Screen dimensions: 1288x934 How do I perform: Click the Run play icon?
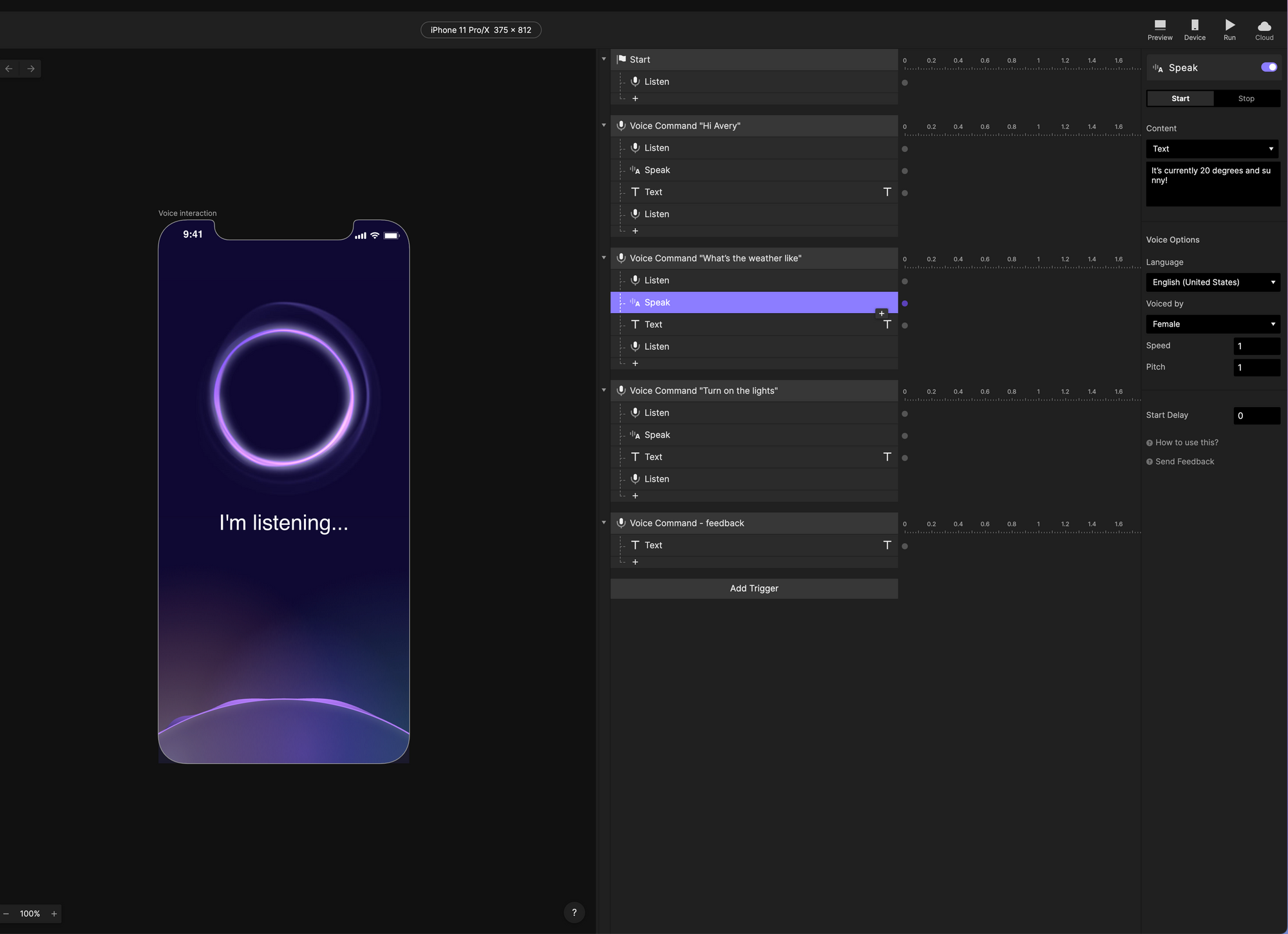click(1230, 24)
